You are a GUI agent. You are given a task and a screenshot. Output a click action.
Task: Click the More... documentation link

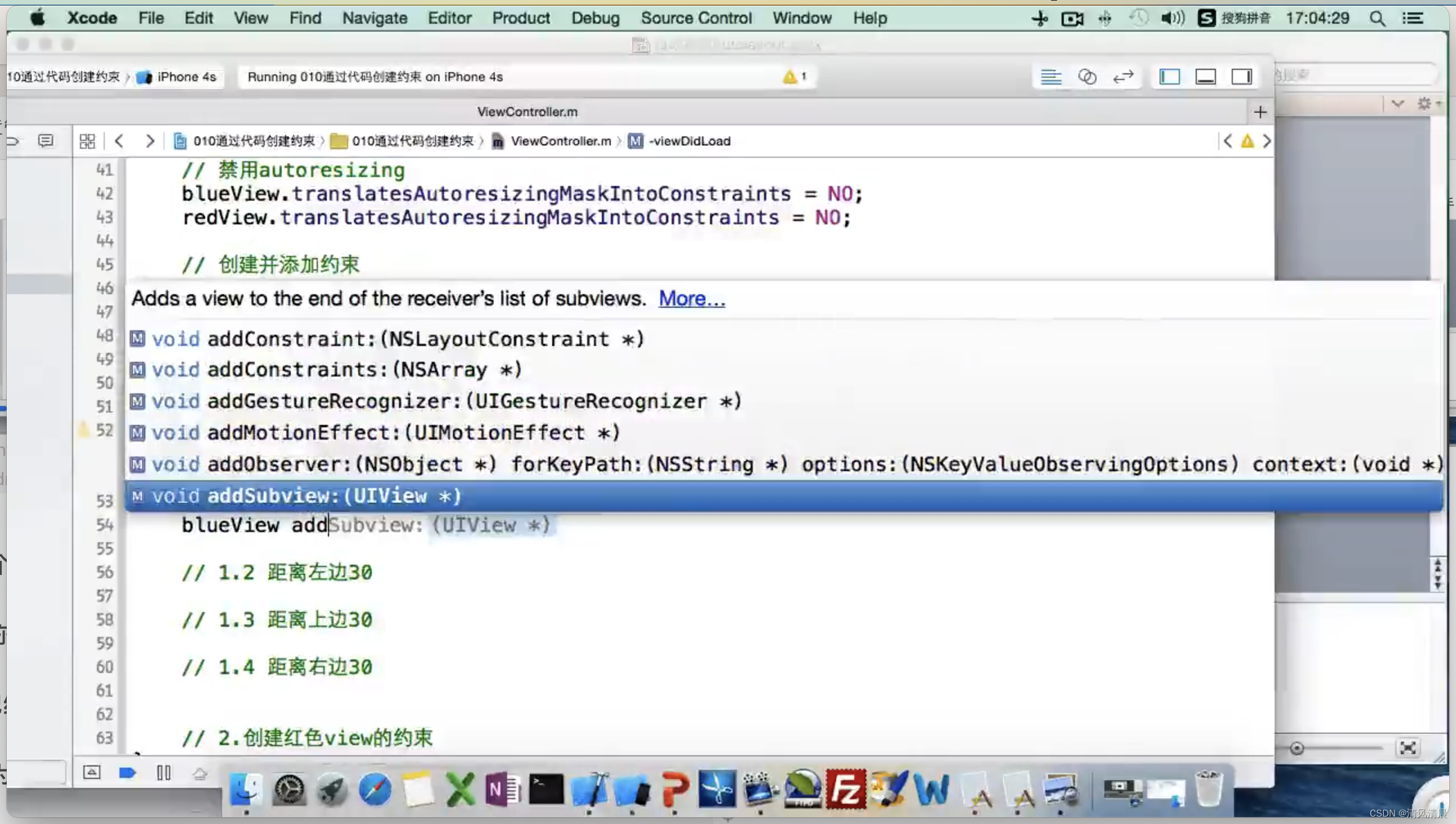pyautogui.click(x=692, y=298)
